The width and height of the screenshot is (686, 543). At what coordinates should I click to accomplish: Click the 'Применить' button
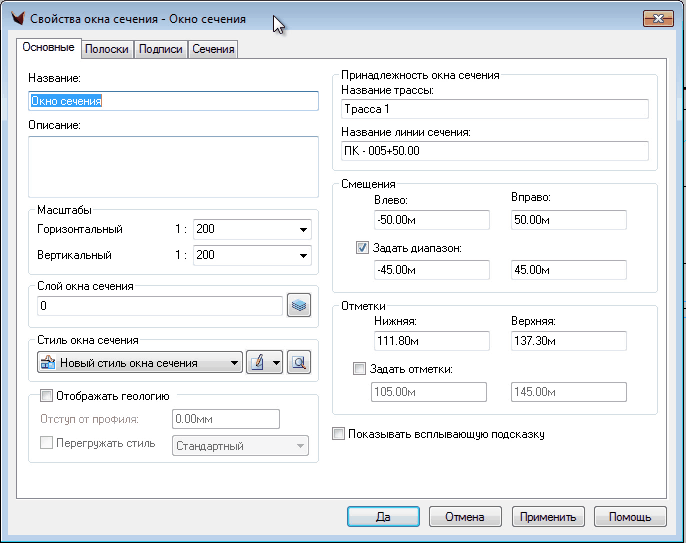coord(547,517)
